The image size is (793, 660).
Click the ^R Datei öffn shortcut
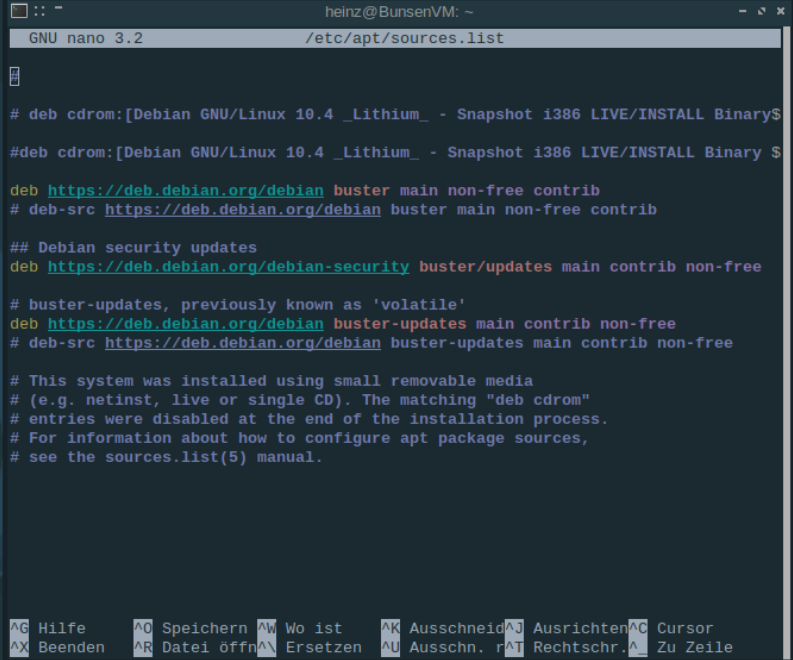pos(195,647)
